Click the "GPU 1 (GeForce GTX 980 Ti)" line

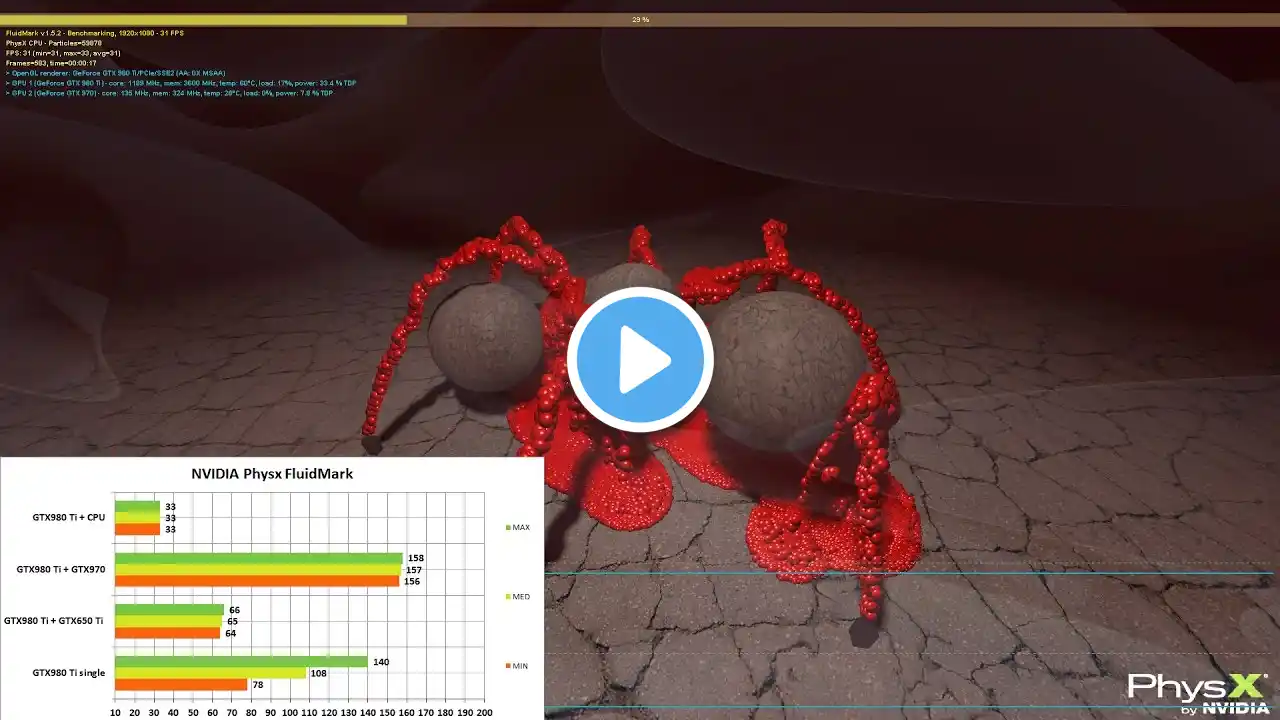pyautogui.click(x=181, y=83)
